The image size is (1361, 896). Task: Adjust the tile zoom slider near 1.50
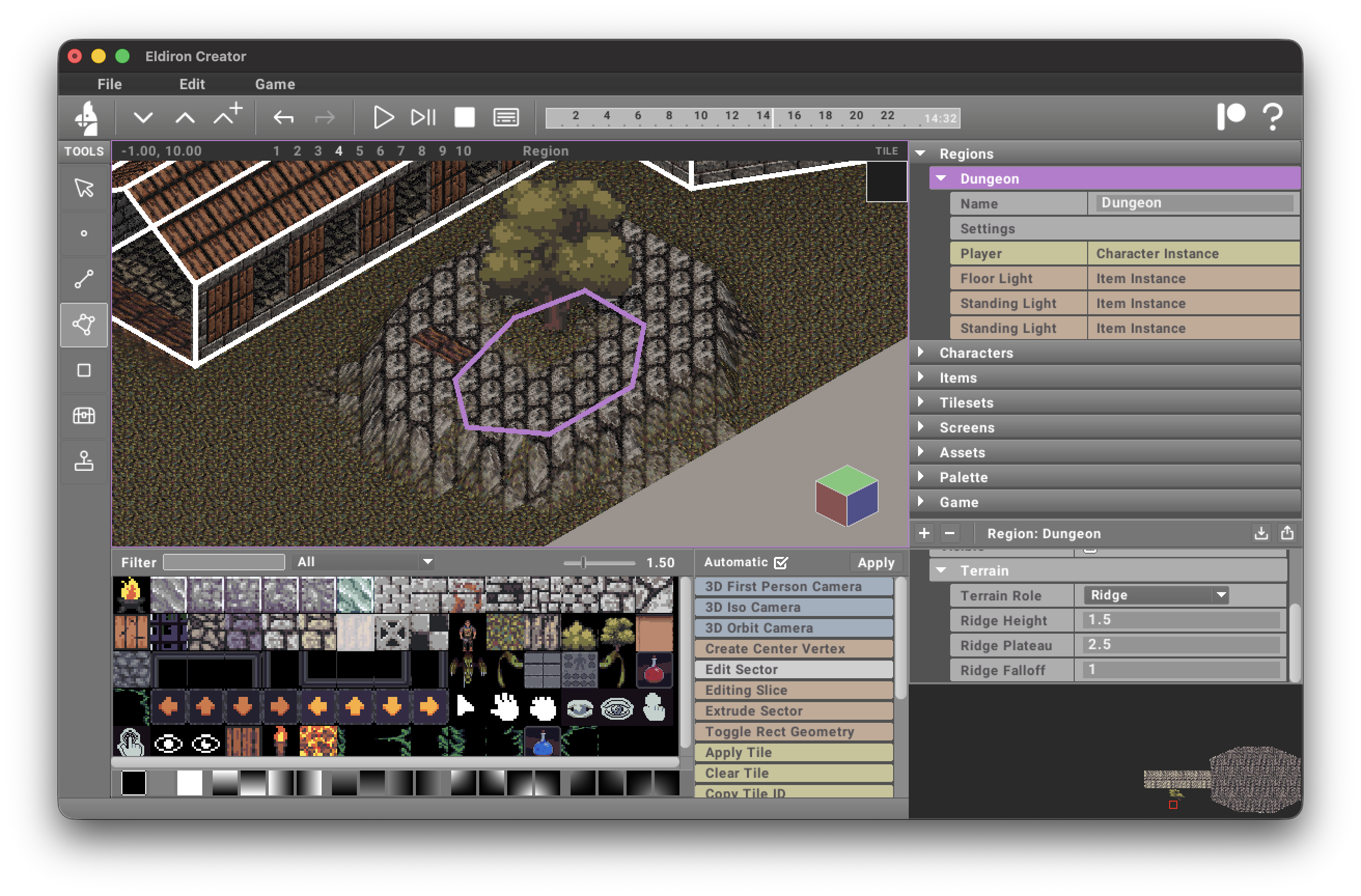584,562
